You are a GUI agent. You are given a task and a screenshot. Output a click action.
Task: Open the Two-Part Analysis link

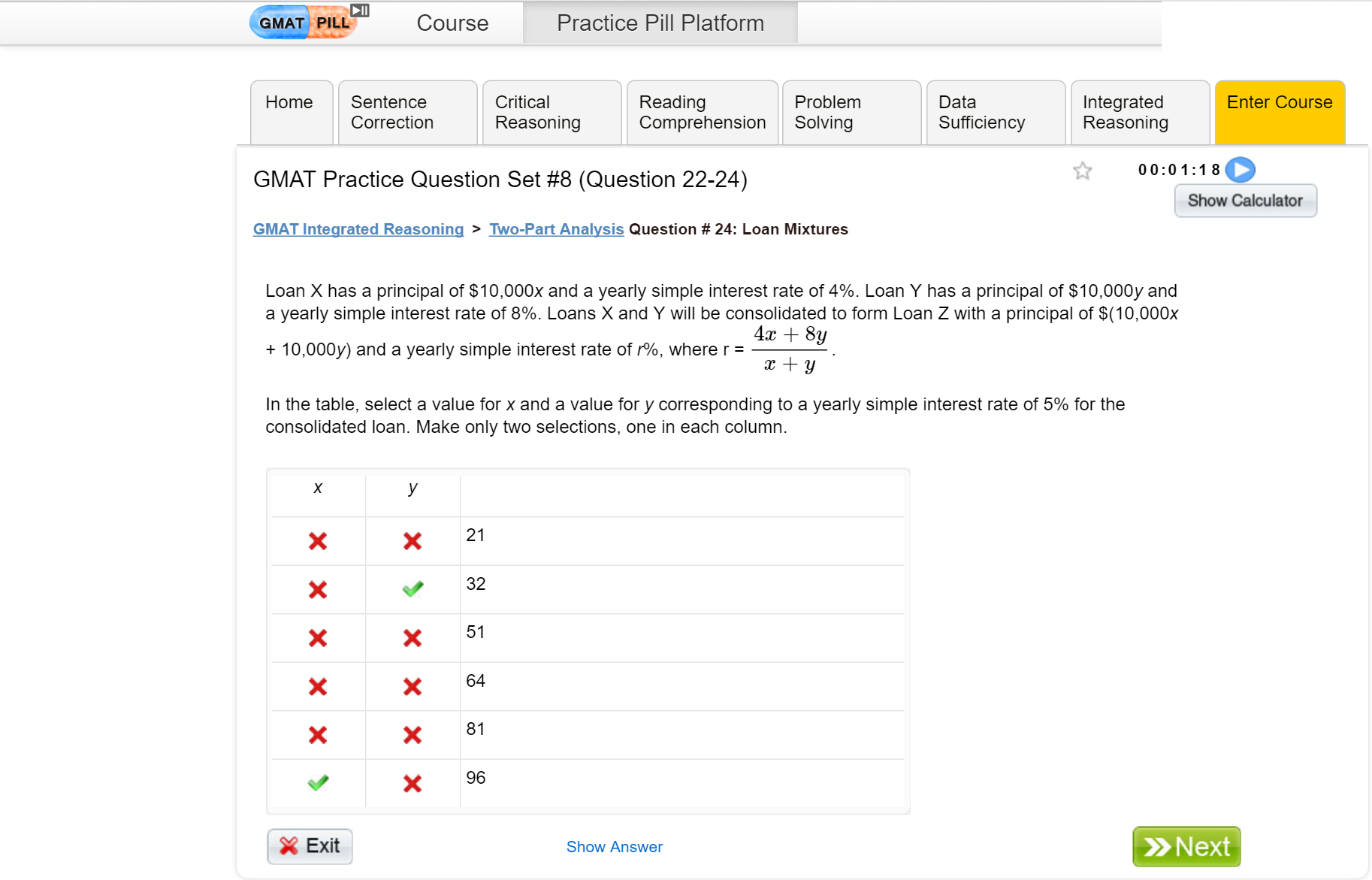point(556,229)
